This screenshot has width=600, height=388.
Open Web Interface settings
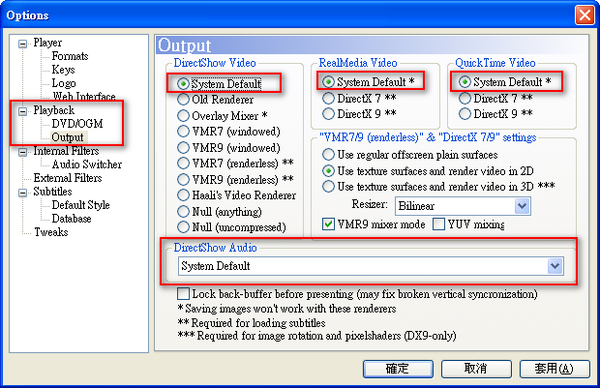click(x=84, y=96)
